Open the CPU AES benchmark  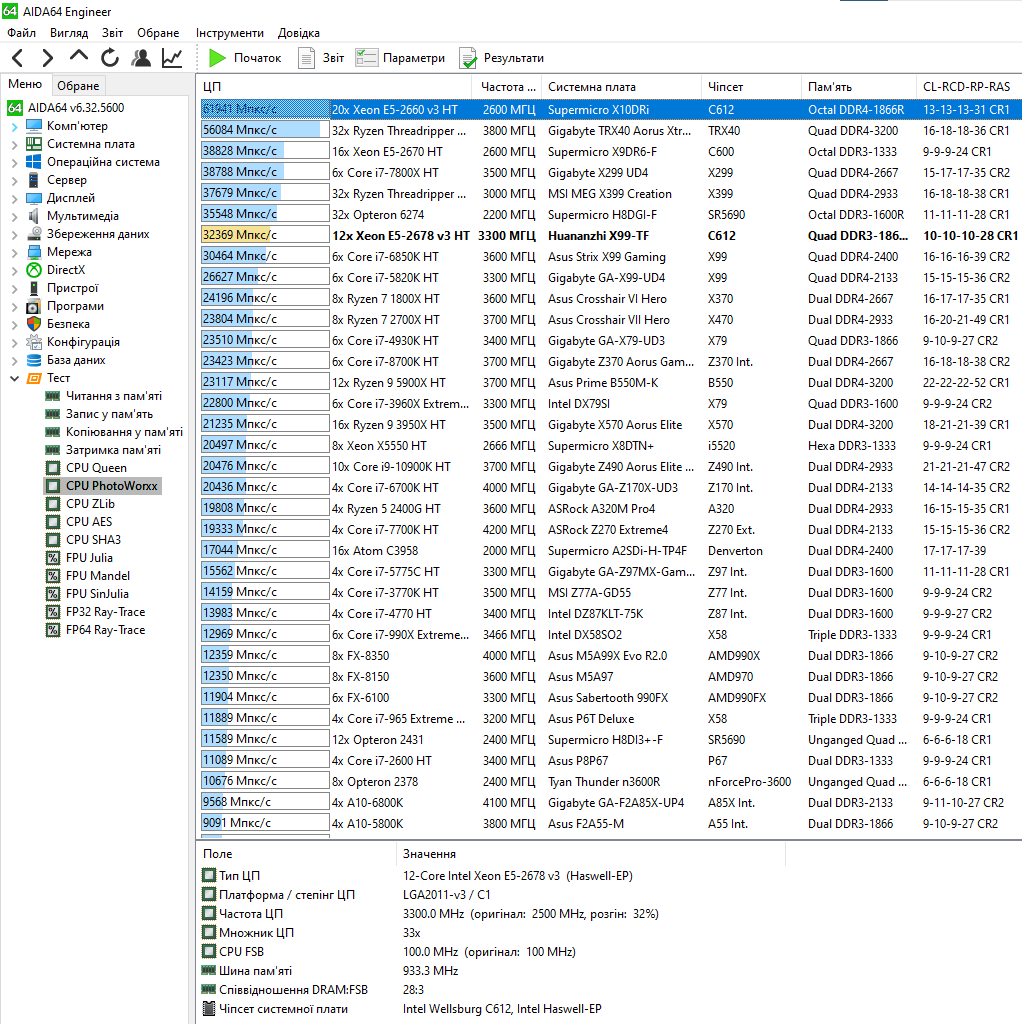(x=79, y=522)
